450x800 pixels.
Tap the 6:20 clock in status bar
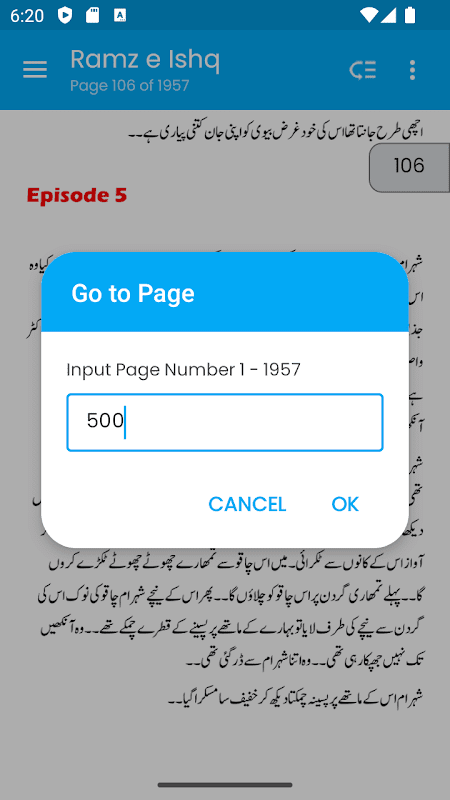point(27,16)
